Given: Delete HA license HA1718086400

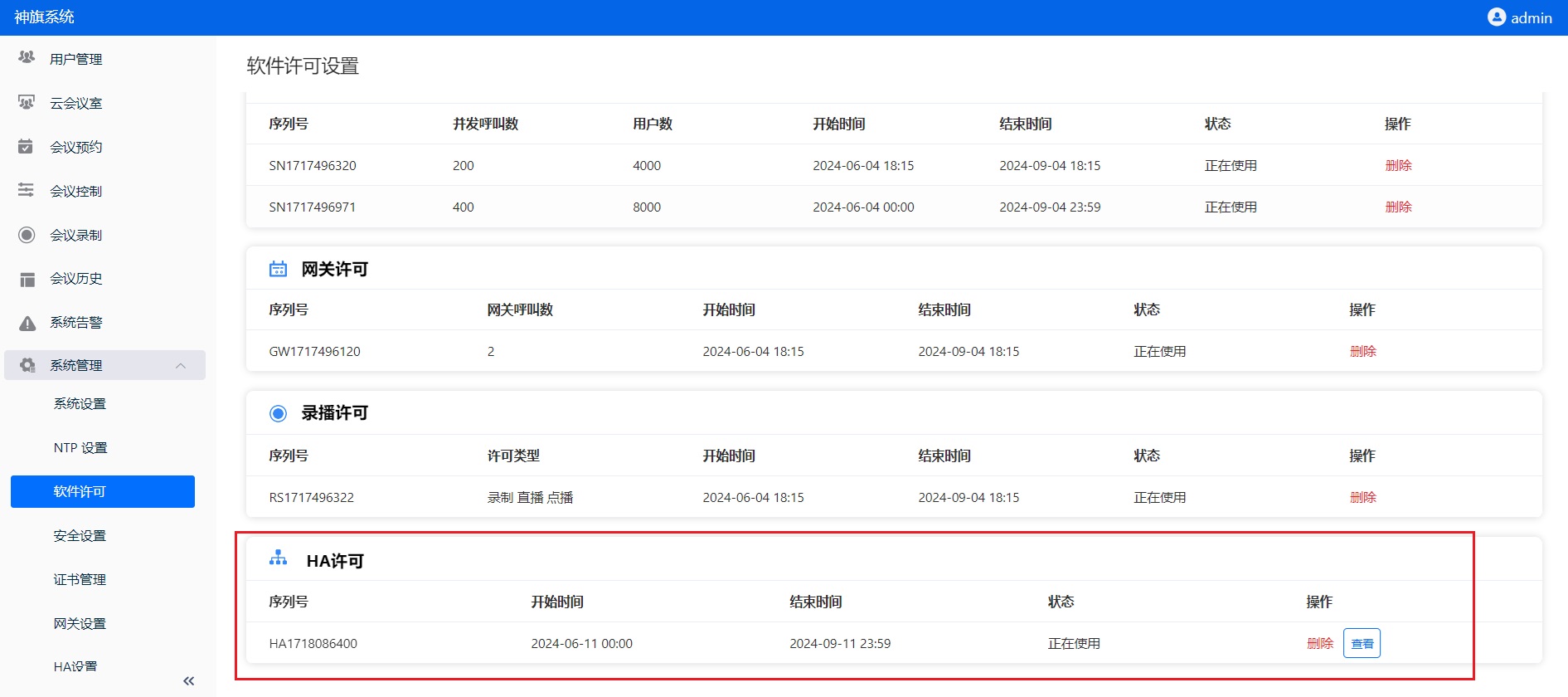Looking at the screenshot, I should point(1319,643).
